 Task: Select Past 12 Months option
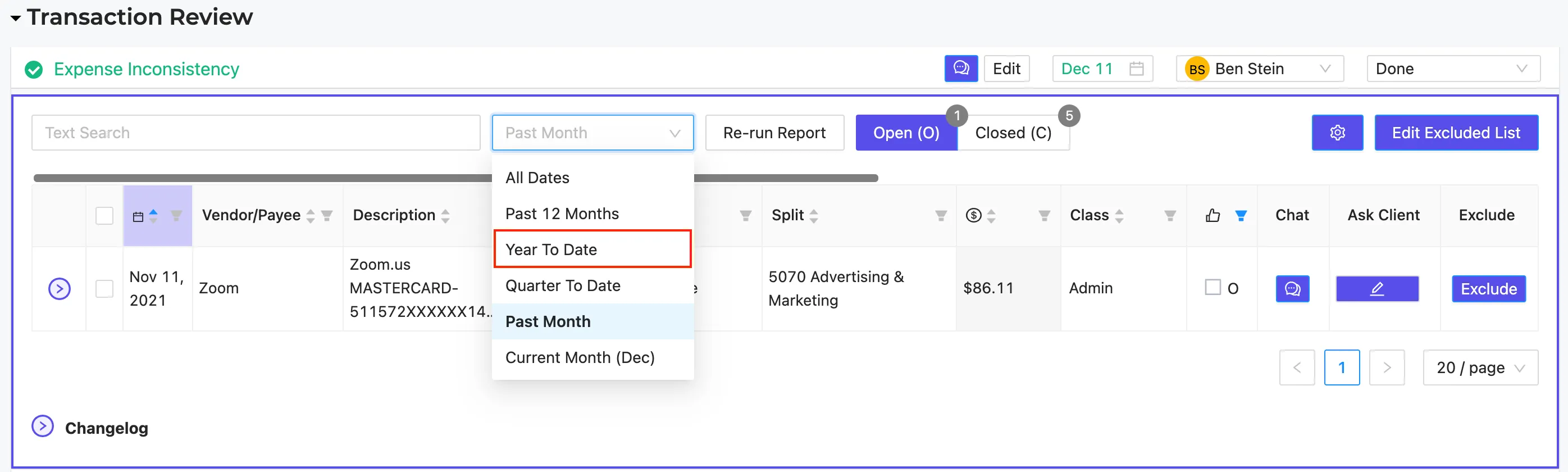click(592, 214)
